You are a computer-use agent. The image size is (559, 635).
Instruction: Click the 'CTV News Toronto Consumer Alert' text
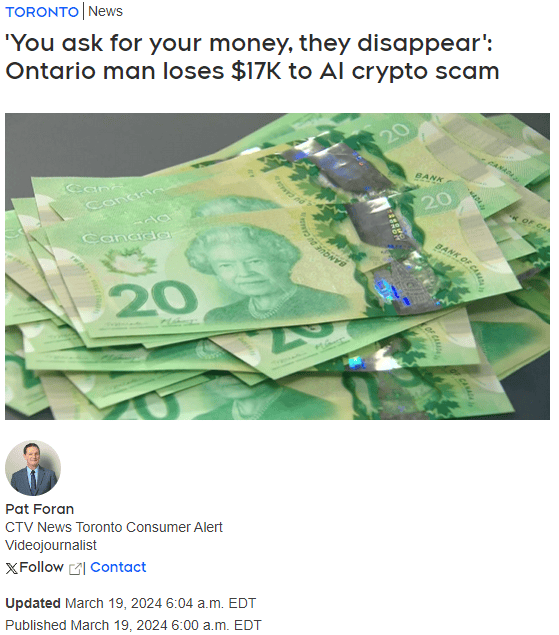click(114, 527)
